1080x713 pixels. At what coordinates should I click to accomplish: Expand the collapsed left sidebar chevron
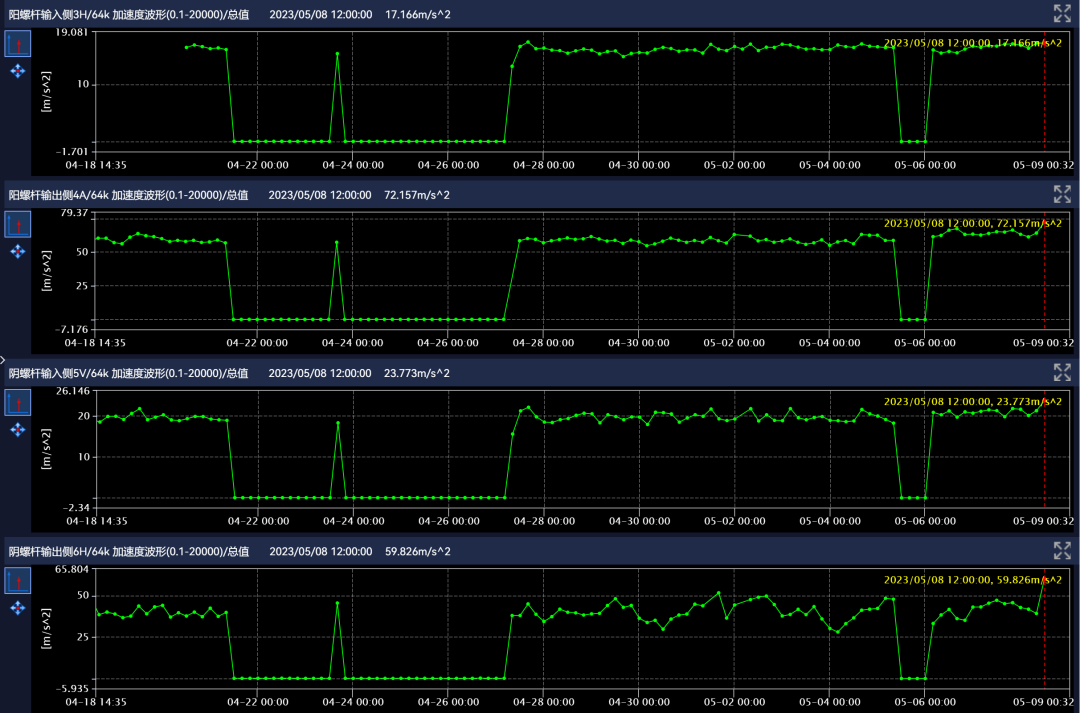pyautogui.click(x=3, y=358)
